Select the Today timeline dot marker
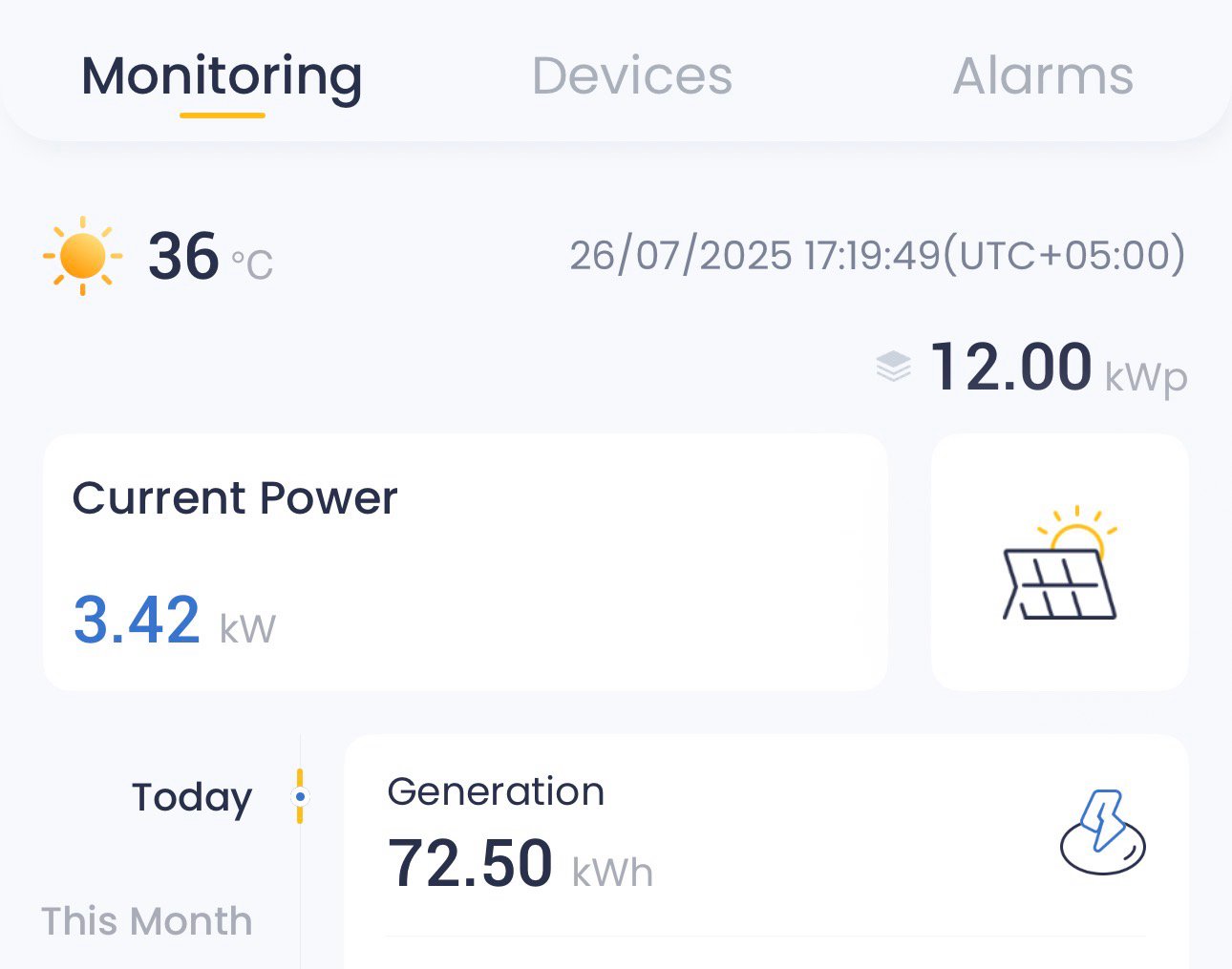 point(300,796)
